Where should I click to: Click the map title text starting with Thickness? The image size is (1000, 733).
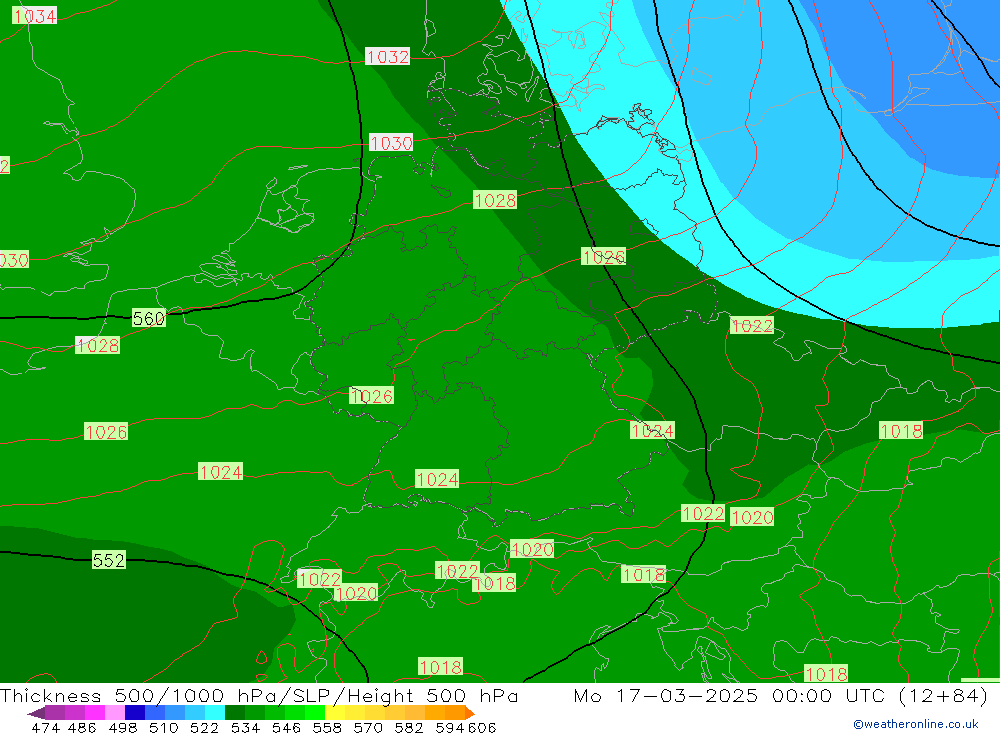click(x=259, y=695)
